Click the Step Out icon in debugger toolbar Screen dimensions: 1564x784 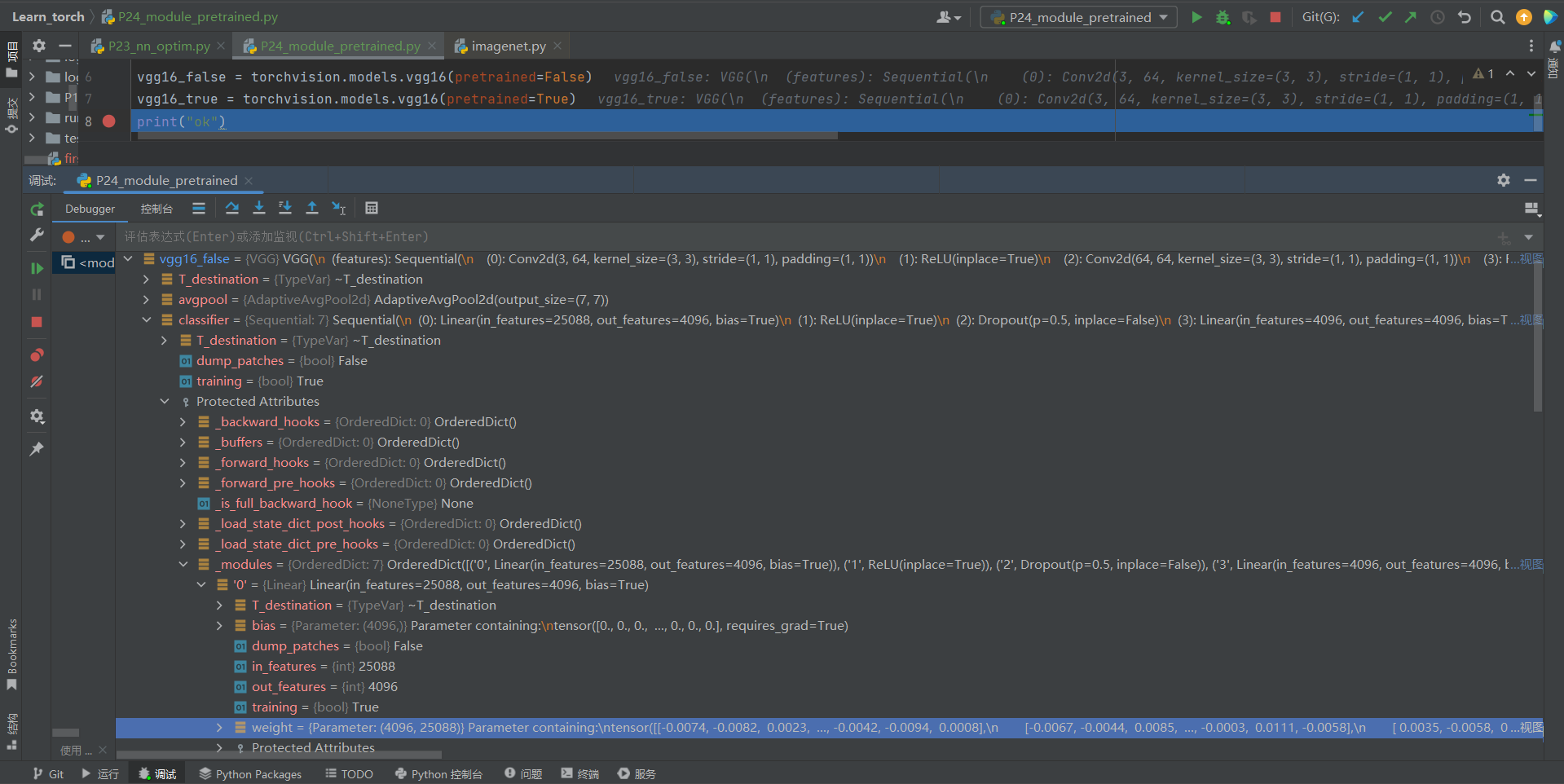pyautogui.click(x=312, y=208)
